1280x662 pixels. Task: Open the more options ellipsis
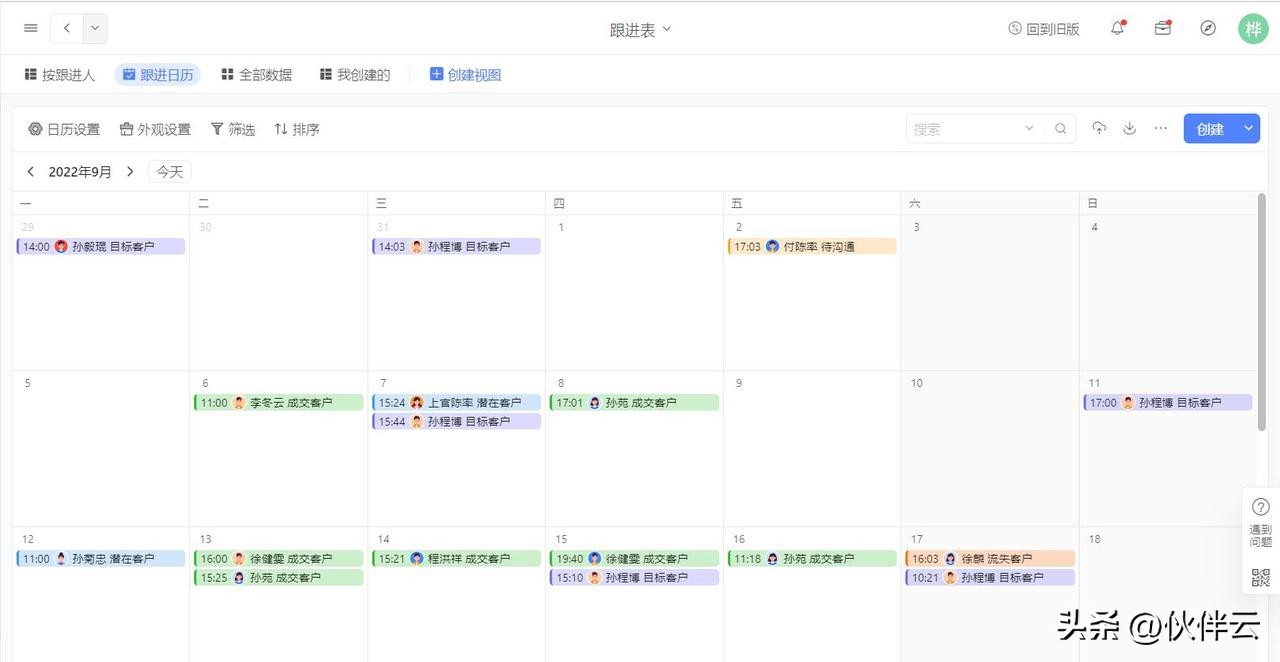[1161, 128]
